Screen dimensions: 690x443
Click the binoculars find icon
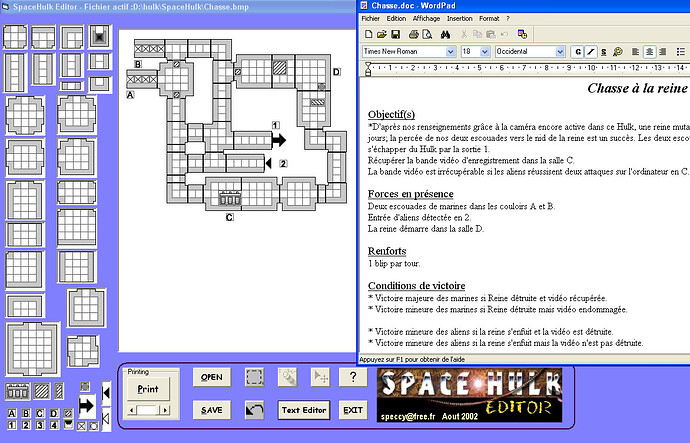pos(445,34)
